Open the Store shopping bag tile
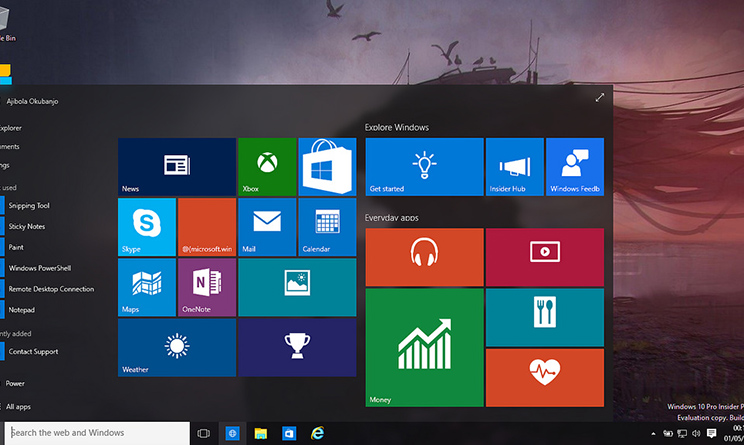This screenshot has width=744, height=445. click(x=327, y=167)
